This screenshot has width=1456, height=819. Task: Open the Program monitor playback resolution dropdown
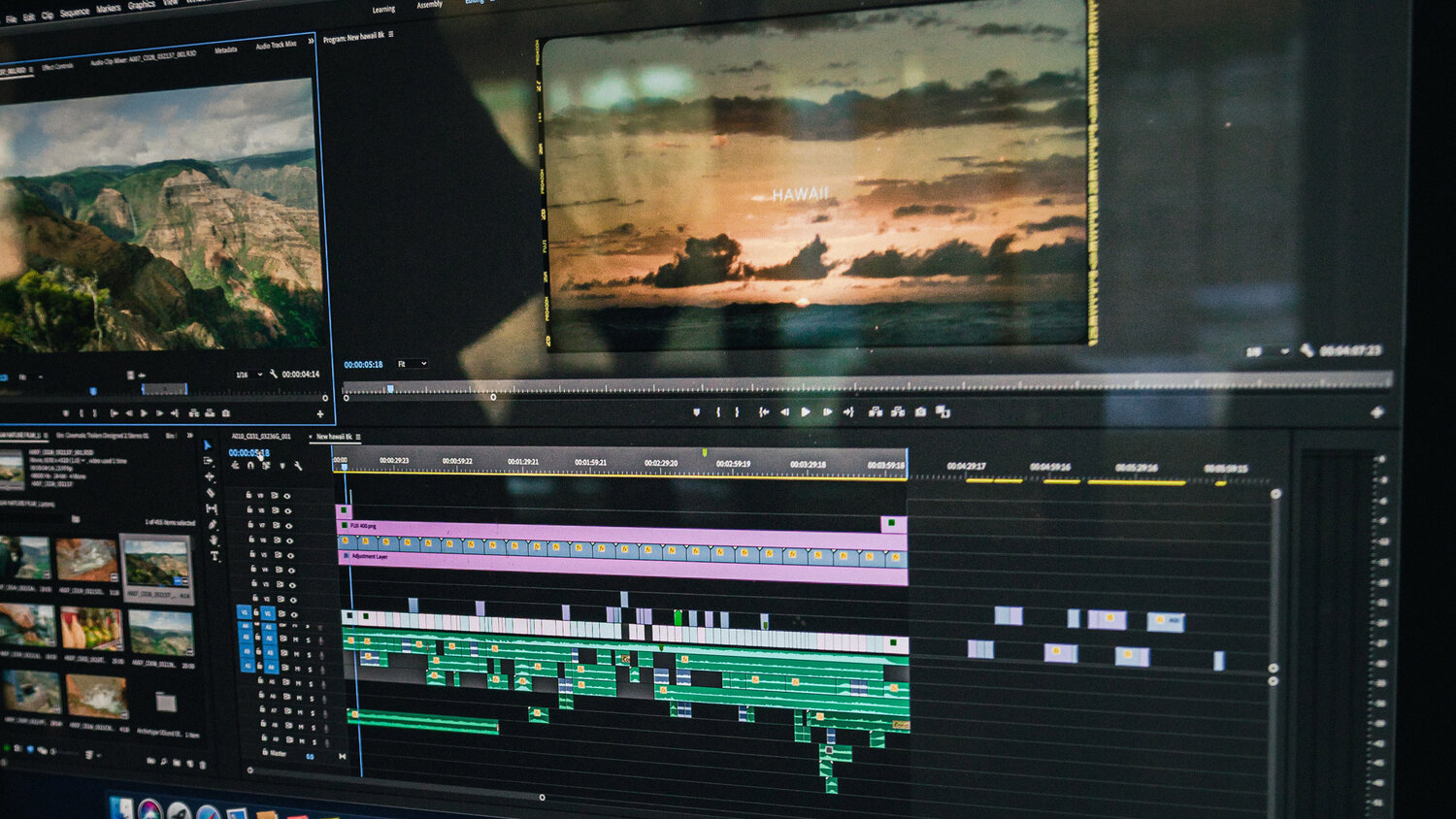1265,351
